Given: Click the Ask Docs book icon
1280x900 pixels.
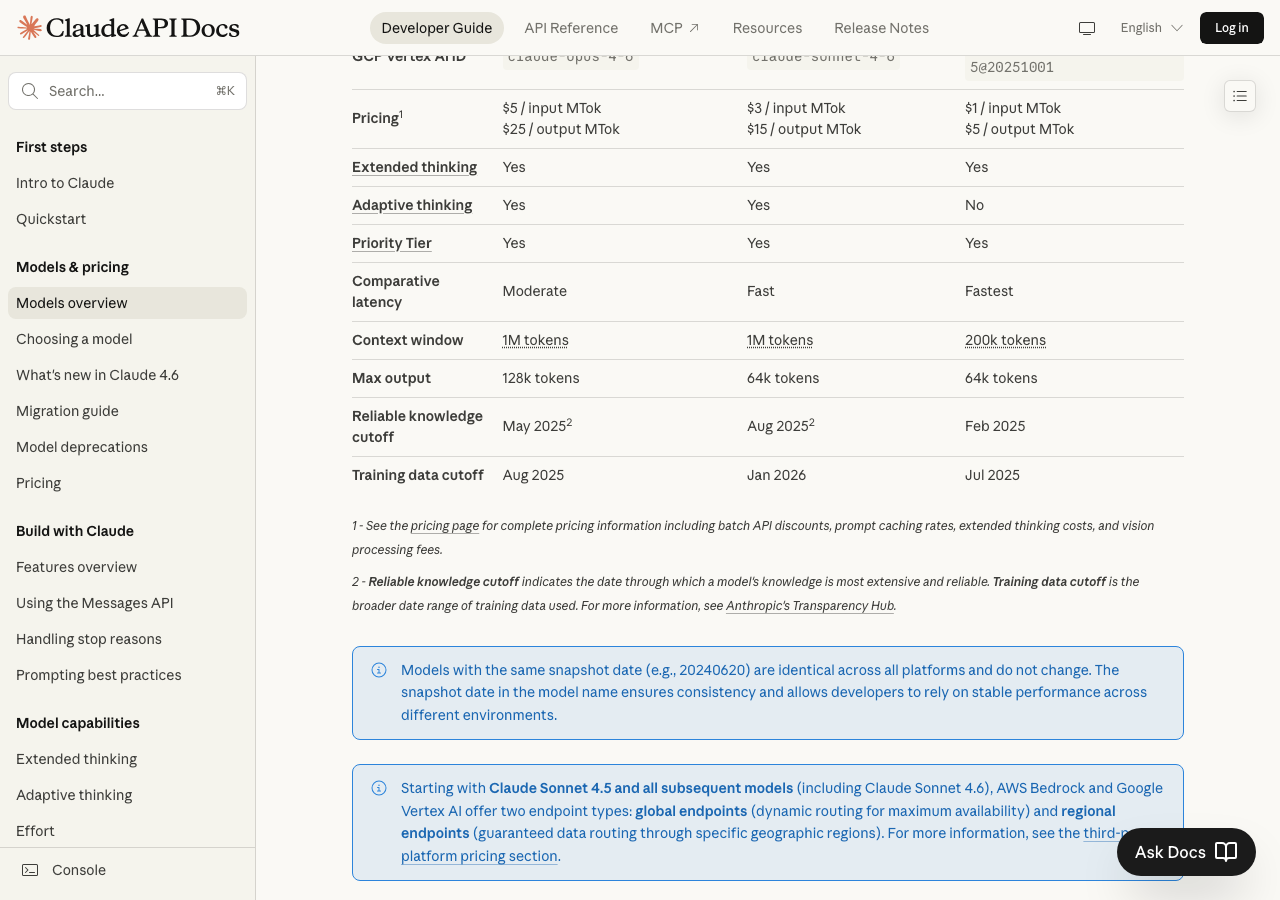Looking at the screenshot, I should 1226,852.
